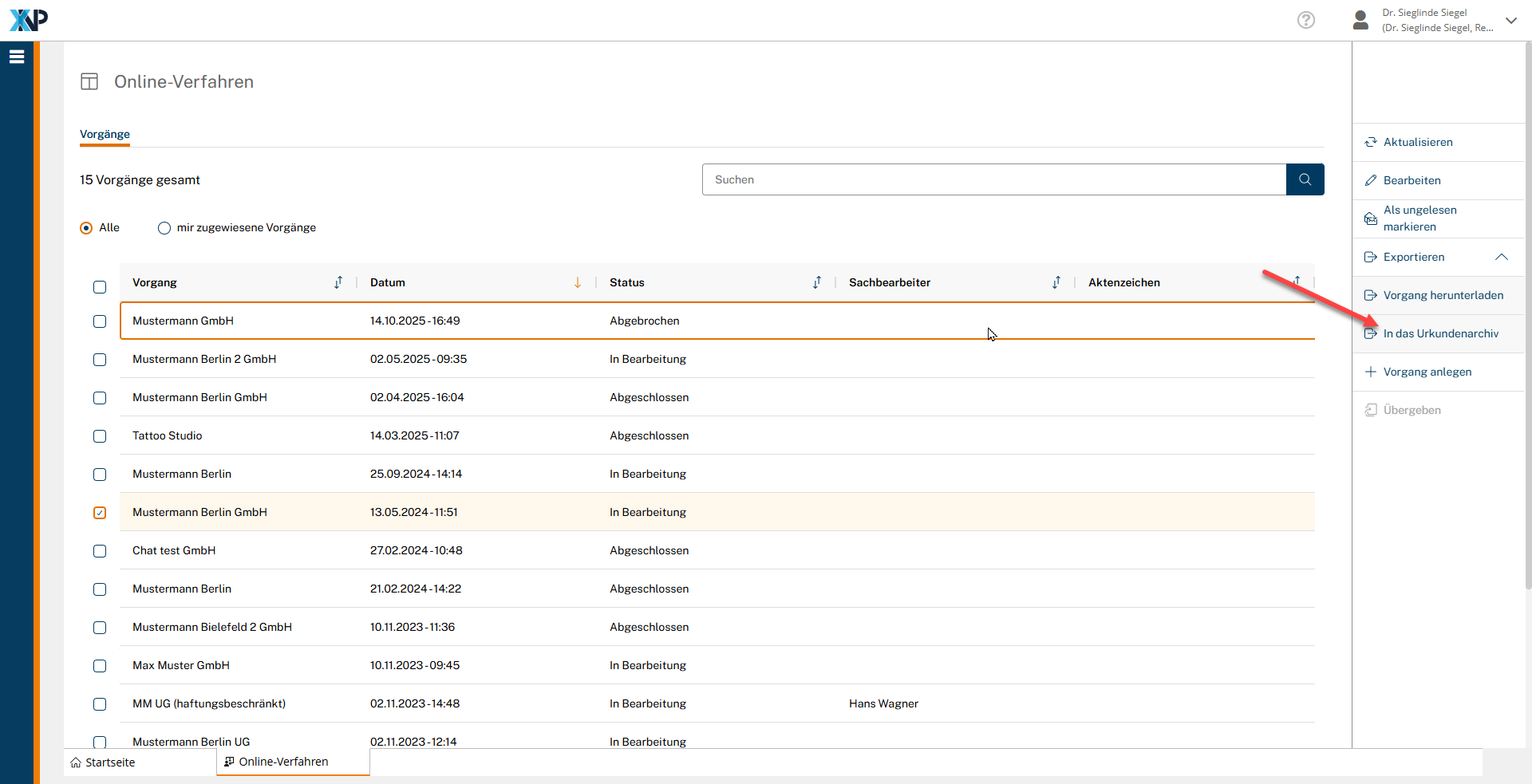Uncheck the selected Mustermann Berlin GmbH row
The height and width of the screenshot is (784, 1532).
point(100,513)
